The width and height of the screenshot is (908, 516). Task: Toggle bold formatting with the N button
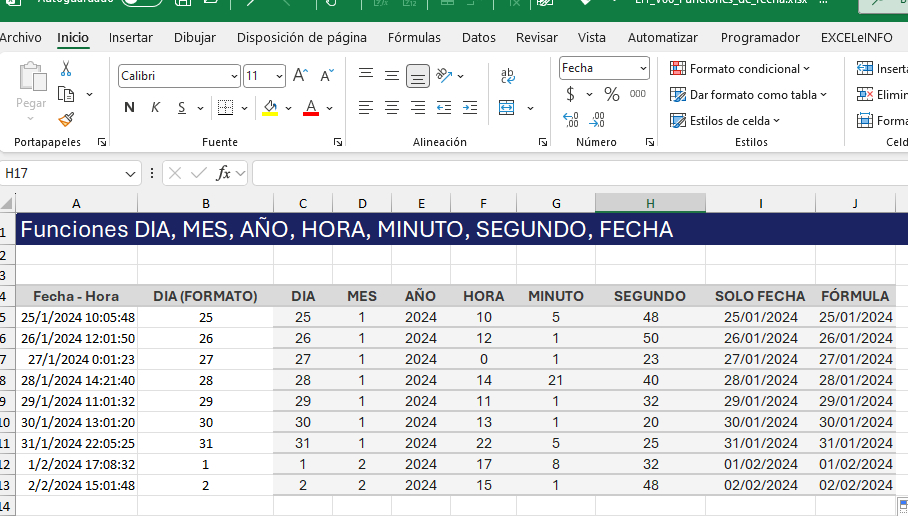129,107
